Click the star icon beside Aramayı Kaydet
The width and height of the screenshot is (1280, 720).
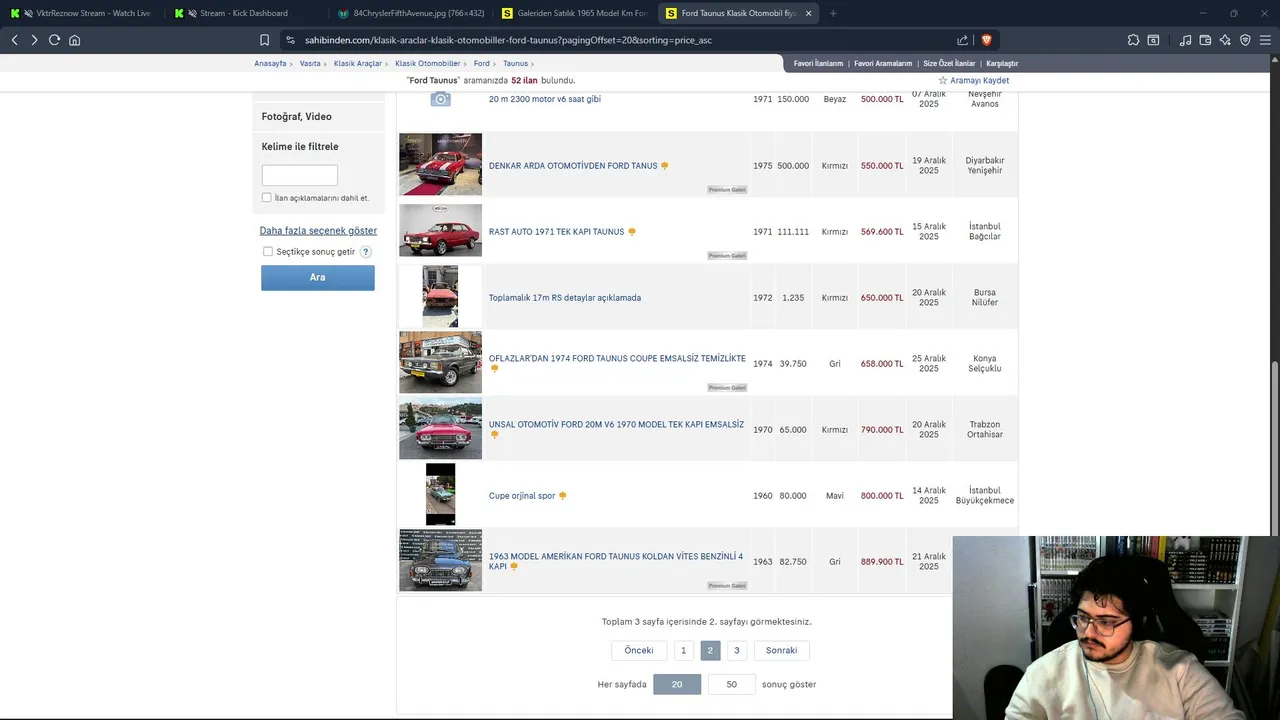click(x=942, y=80)
